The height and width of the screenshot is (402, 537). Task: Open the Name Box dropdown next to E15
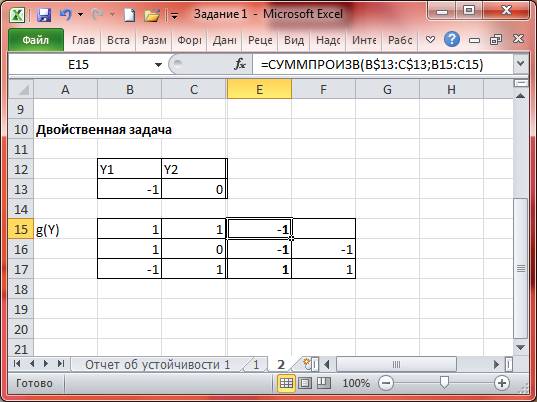click(x=158, y=64)
